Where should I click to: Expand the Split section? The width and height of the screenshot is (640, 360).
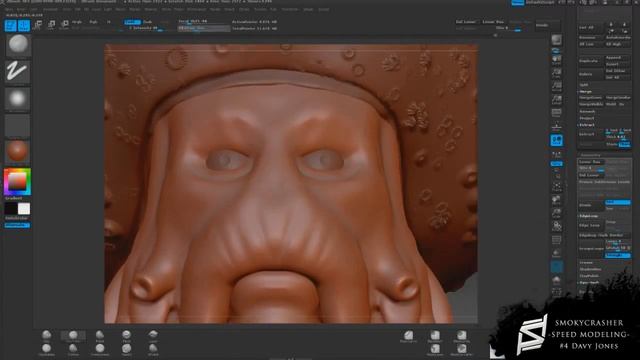[584, 84]
